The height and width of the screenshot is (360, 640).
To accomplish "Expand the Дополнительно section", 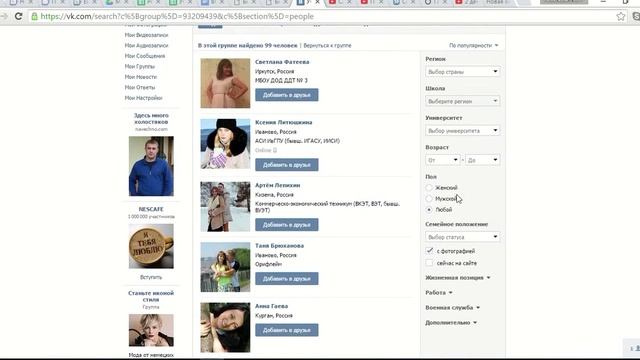I will [x=451, y=322].
